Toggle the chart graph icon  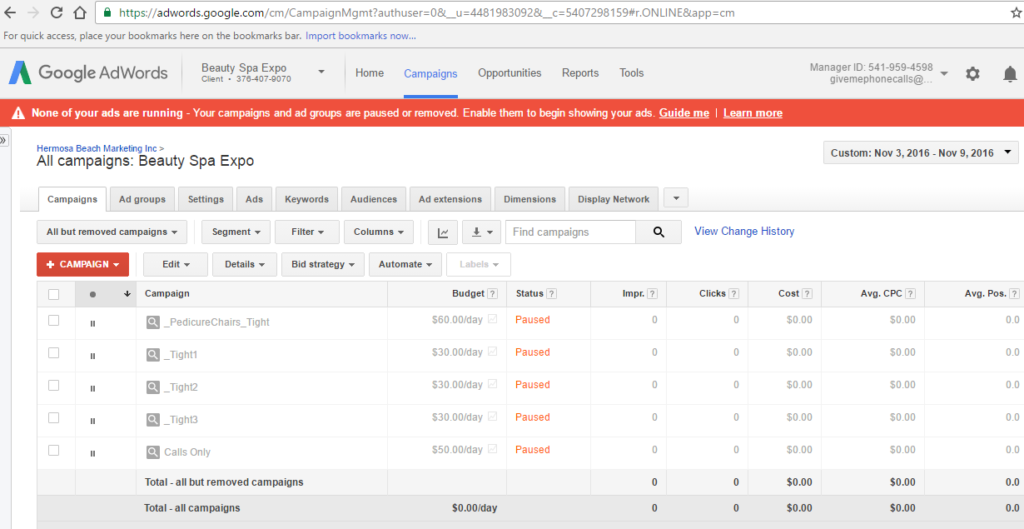(443, 232)
